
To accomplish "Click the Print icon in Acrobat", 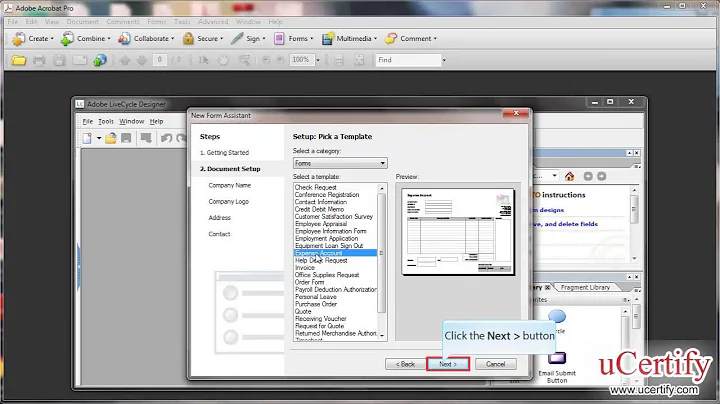I will (39, 60).
